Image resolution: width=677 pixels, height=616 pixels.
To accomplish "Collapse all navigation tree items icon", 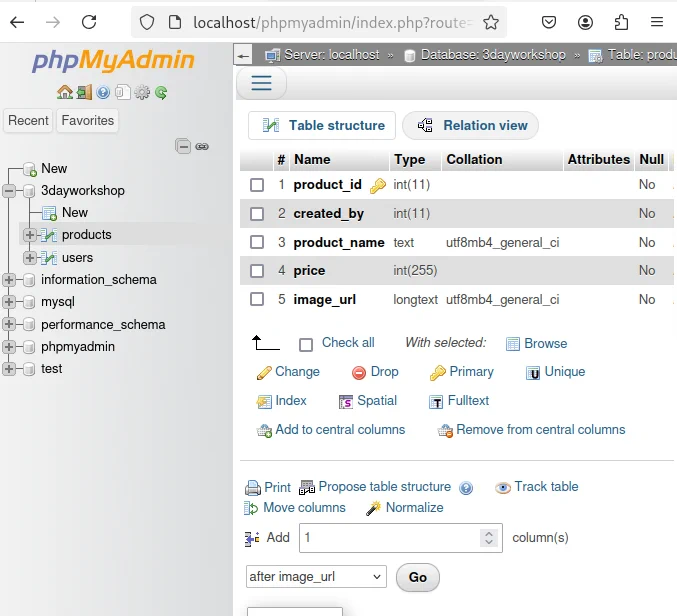I will [x=183, y=146].
